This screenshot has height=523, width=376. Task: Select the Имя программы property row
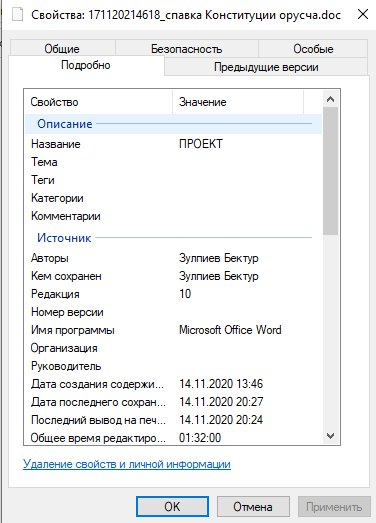coord(173,330)
